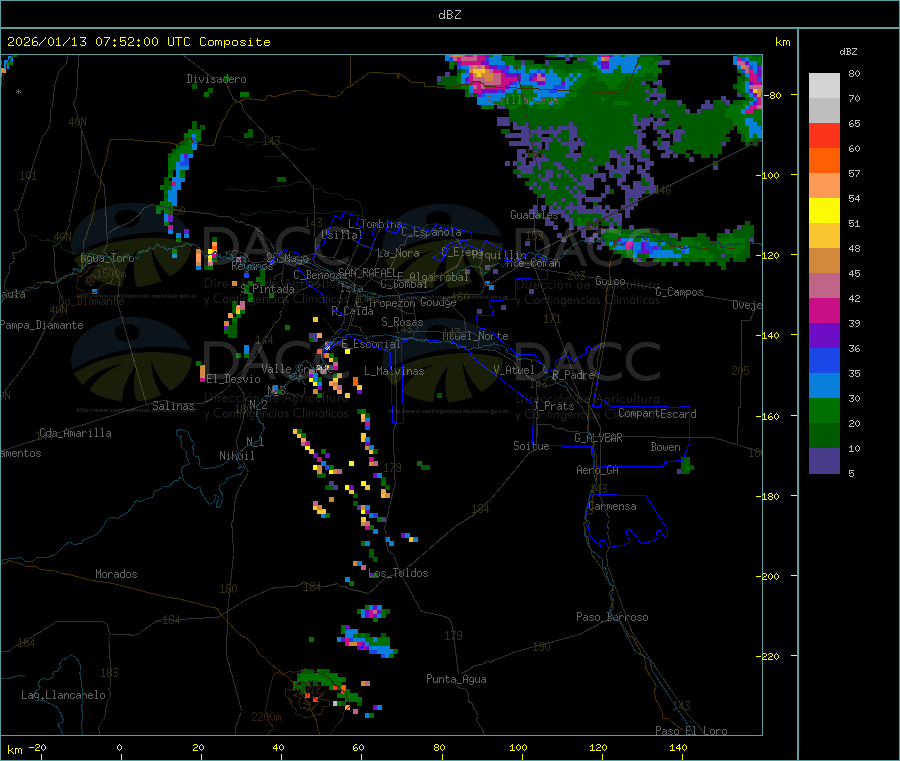Click the J_Prats map label
Image resolution: width=900 pixels, height=761 pixels.
553,406
